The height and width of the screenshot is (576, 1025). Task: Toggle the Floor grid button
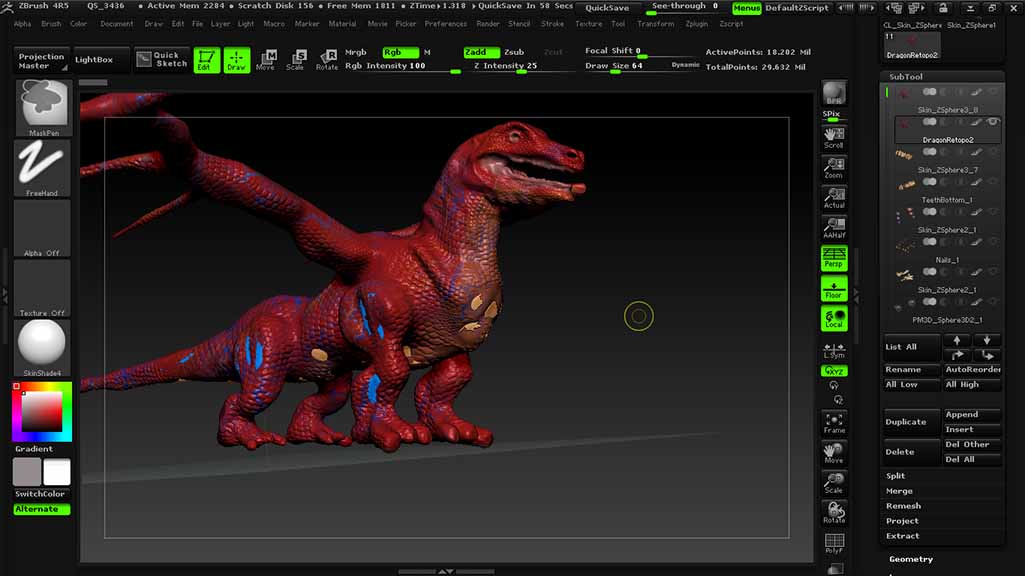(834, 288)
